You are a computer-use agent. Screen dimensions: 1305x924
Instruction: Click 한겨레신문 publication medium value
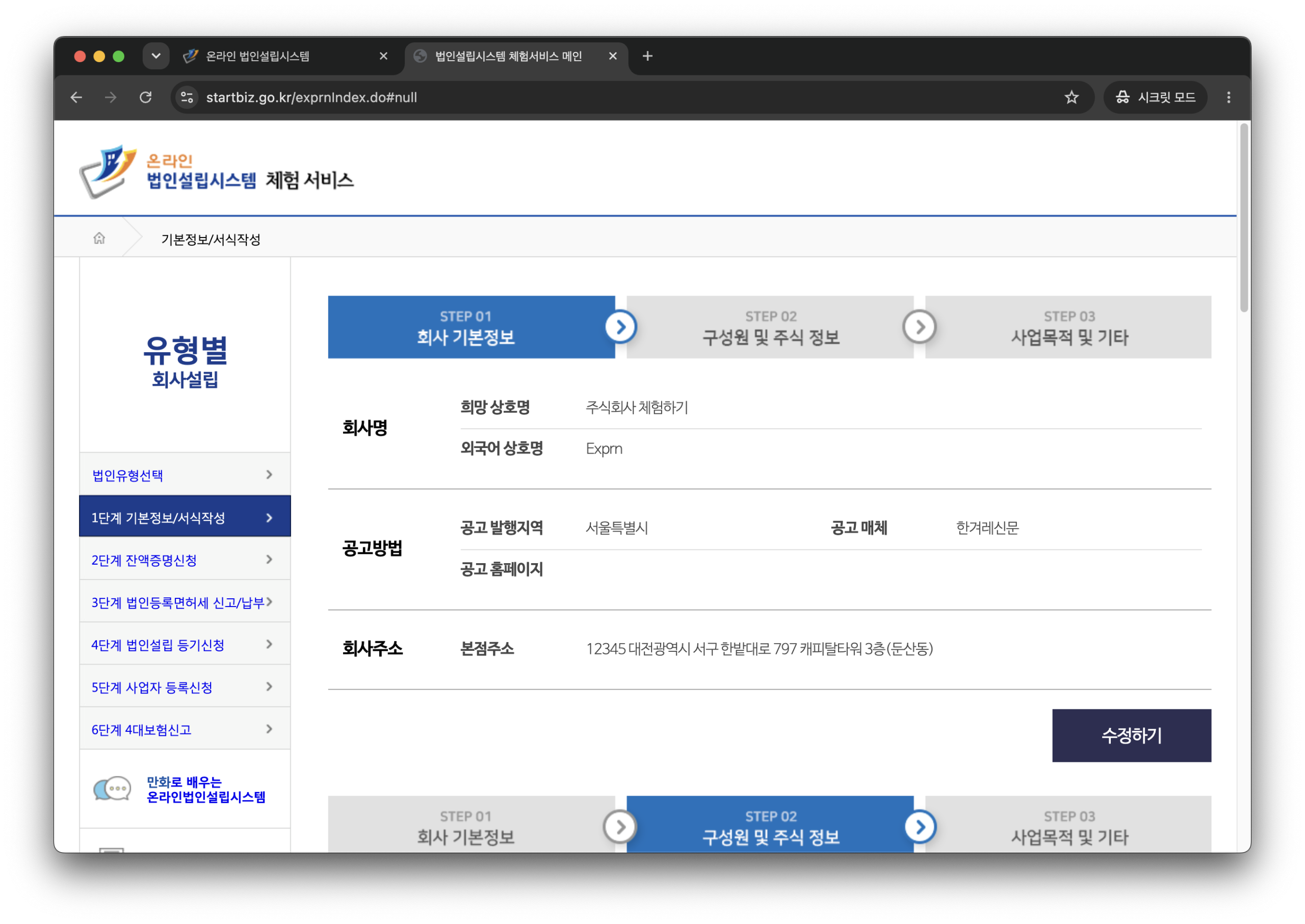(987, 527)
